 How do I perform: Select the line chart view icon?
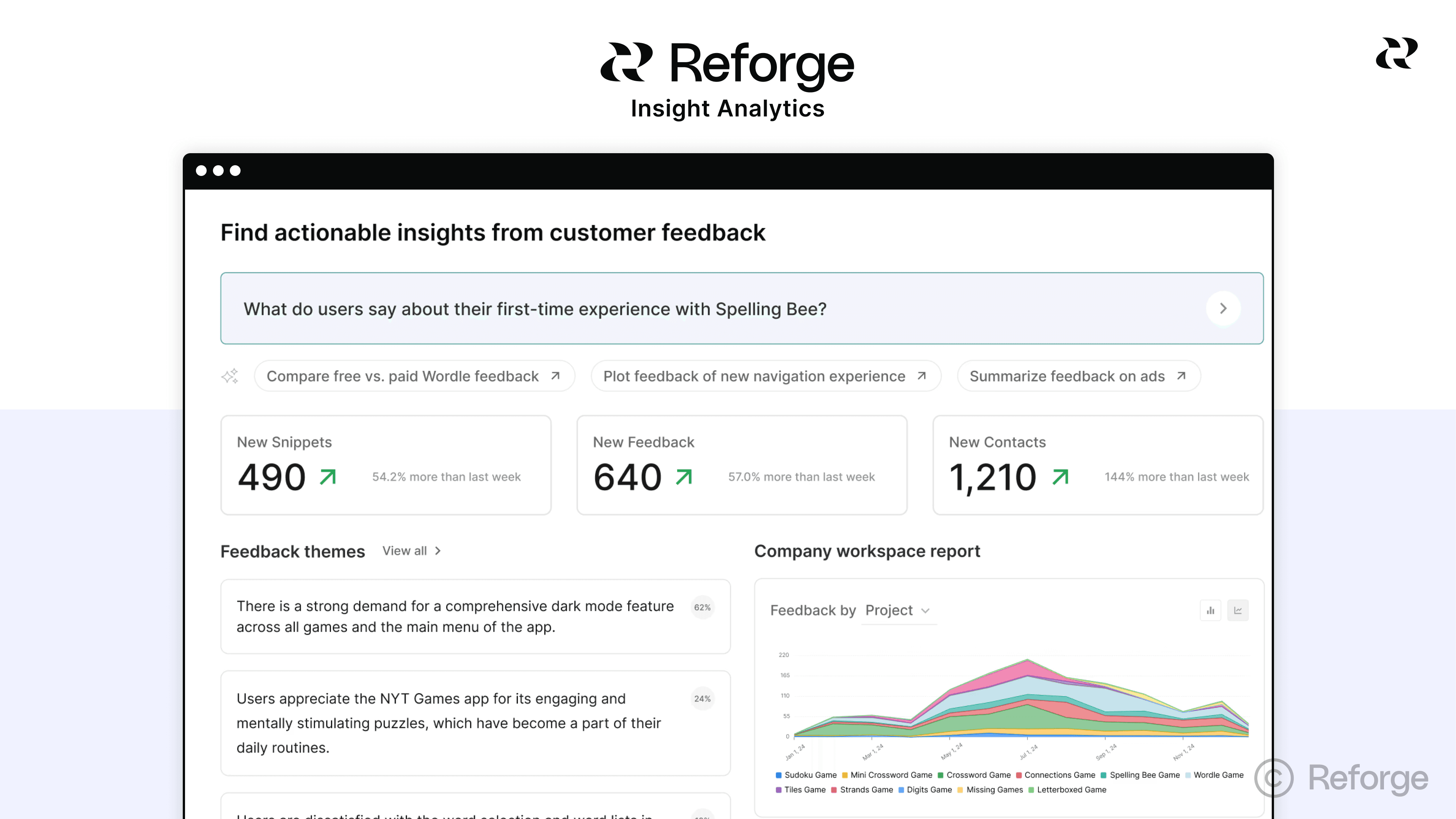1238,610
